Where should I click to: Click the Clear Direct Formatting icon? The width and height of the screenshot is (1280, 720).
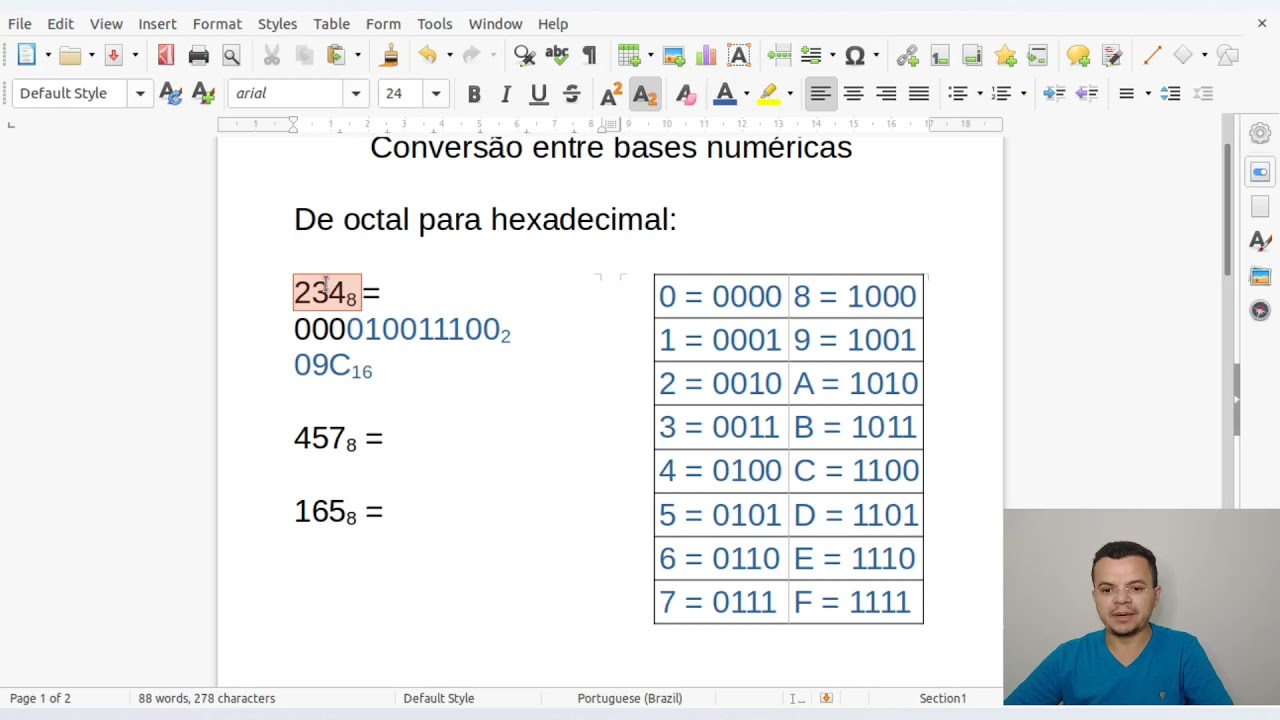[x=685, y=93]
